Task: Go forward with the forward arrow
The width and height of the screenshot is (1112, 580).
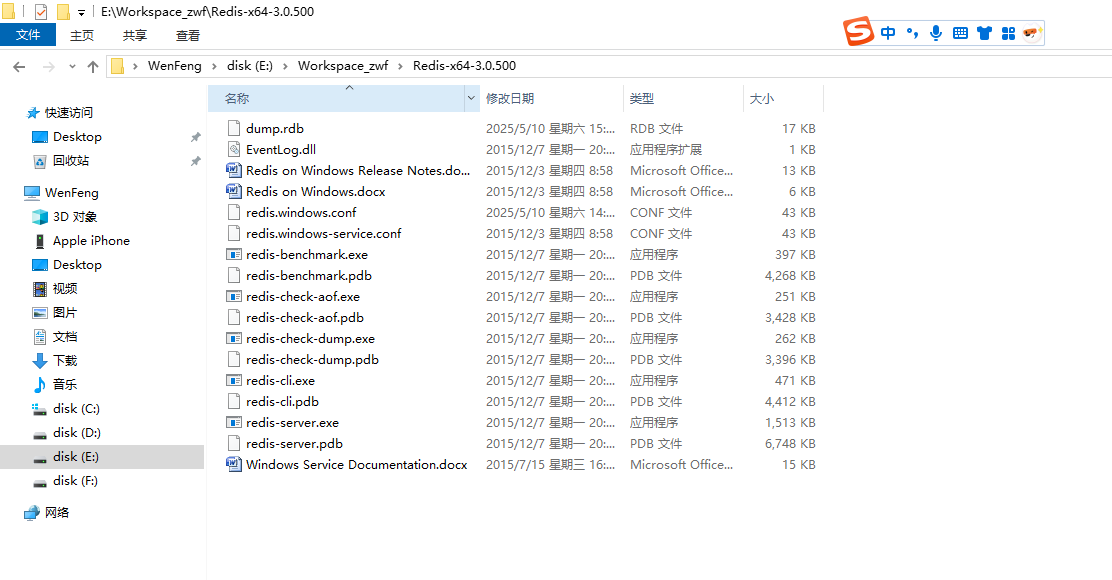Action: click(x=48, y=67)
